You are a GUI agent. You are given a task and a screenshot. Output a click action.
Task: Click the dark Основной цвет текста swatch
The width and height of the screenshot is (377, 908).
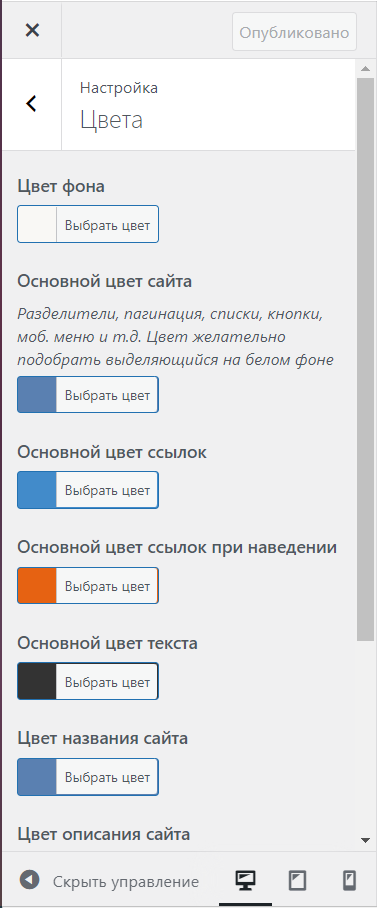37,681
